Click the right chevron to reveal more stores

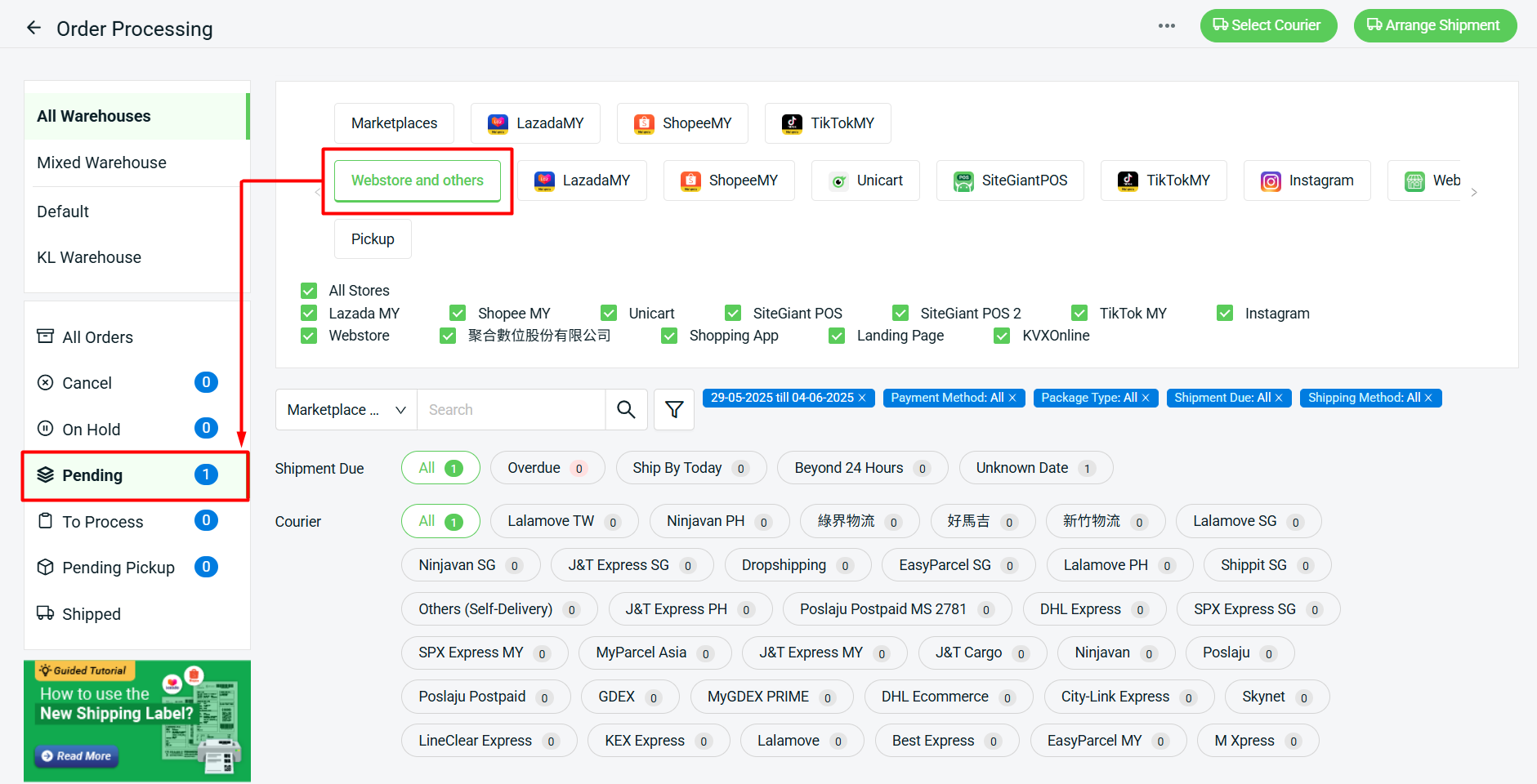pyautogui.click(x=1474, y=192)
